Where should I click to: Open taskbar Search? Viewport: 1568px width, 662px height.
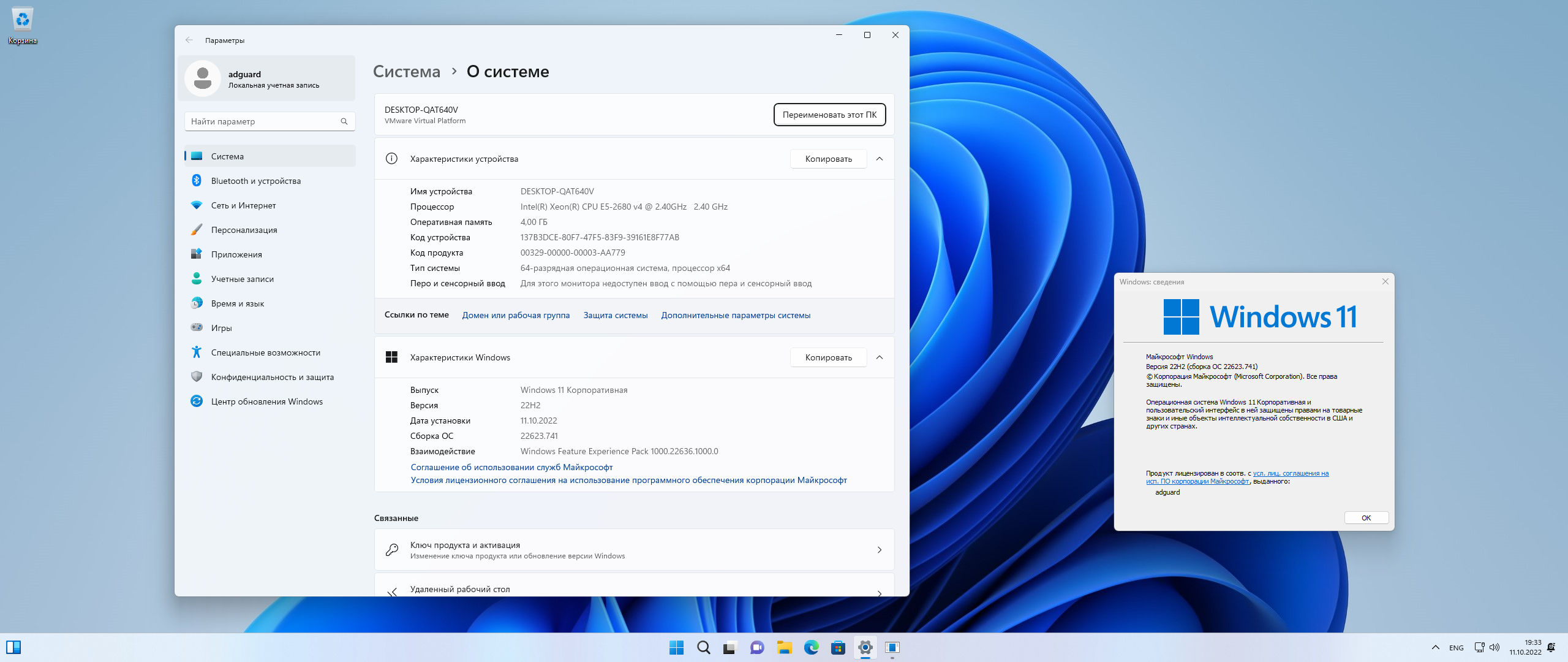click(704, 647)
